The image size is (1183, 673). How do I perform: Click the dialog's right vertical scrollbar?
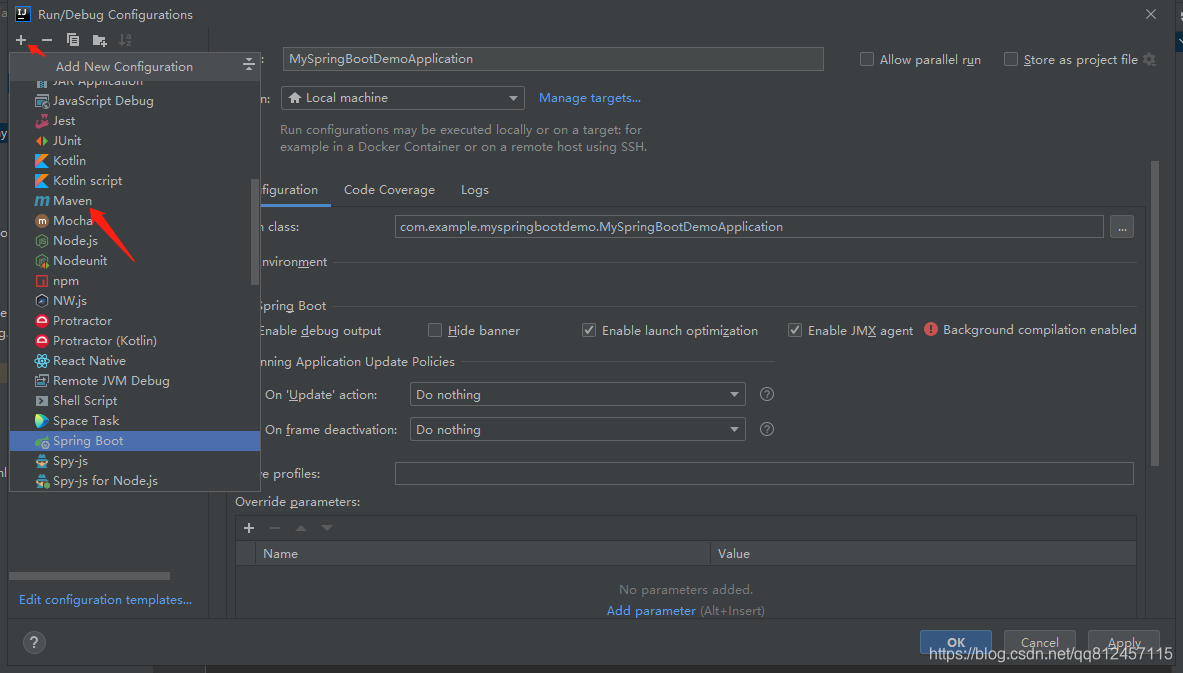tap(1154, 313)
